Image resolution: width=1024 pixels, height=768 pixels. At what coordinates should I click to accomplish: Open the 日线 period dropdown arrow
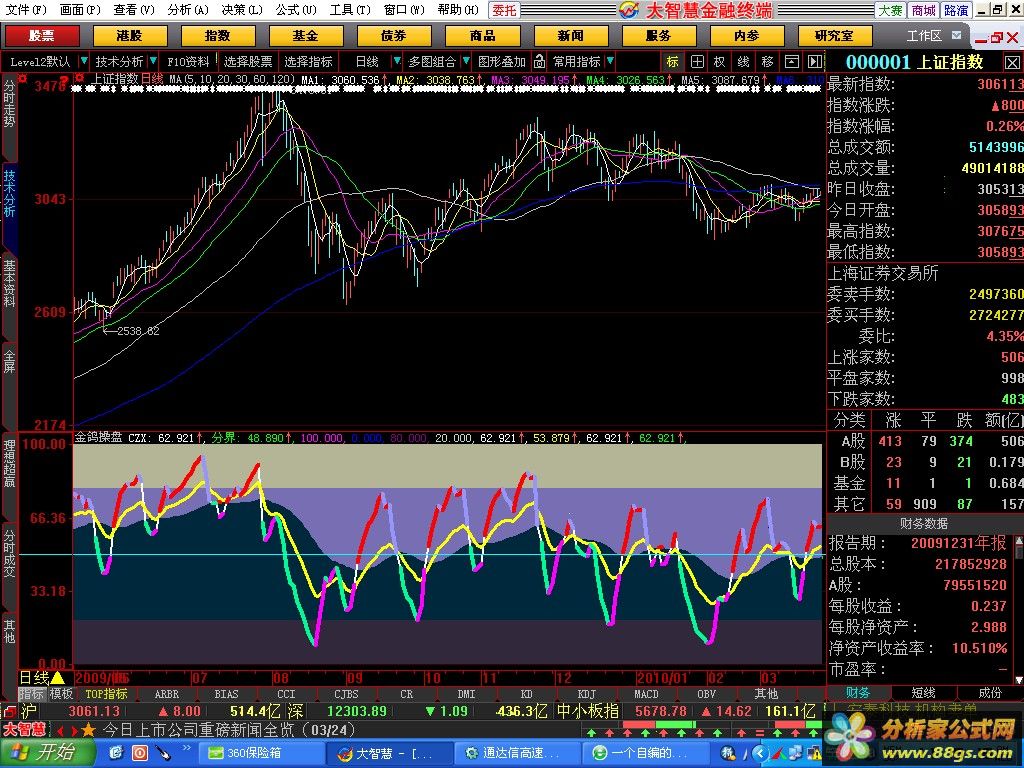pyautogui.click(x=396, y=61)
